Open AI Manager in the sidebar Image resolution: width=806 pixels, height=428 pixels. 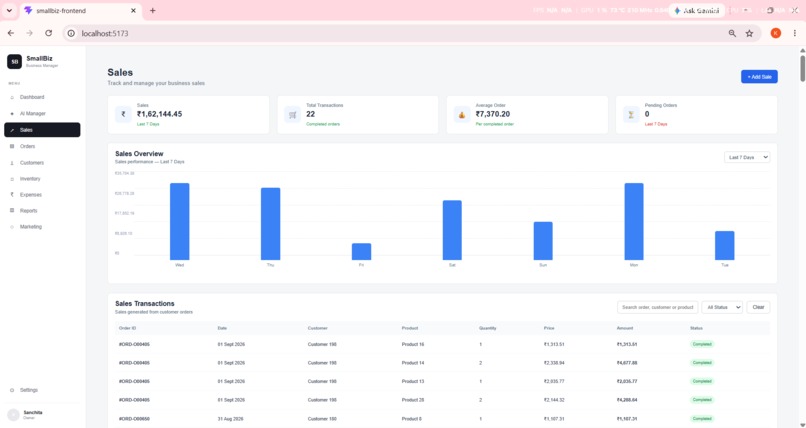pyautogui.click(x=33, y=114)
